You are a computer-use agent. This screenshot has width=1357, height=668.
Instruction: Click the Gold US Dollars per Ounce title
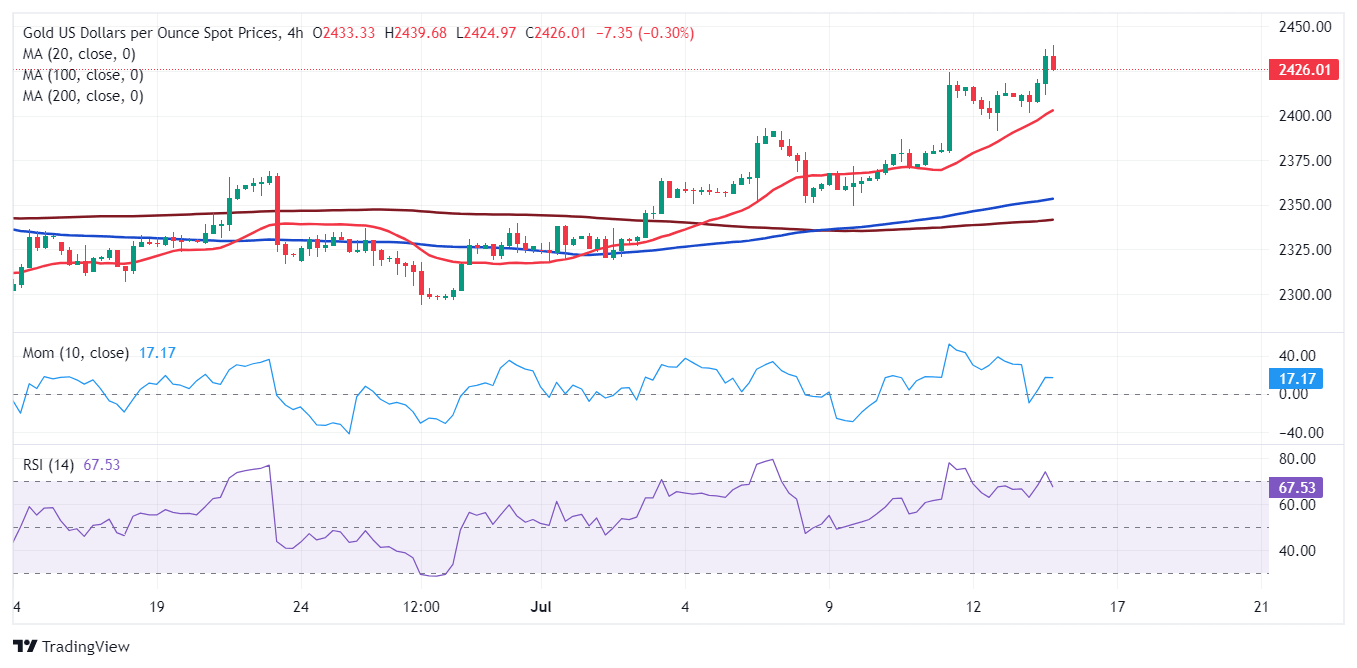pos(150,33)
